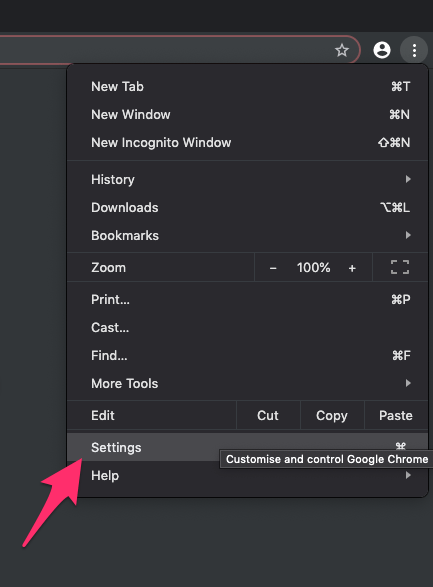Expand the History submenu
Image resolution: width=433 pixels, height=587 pixels.
pyautogui.click(x=247, y=179)
